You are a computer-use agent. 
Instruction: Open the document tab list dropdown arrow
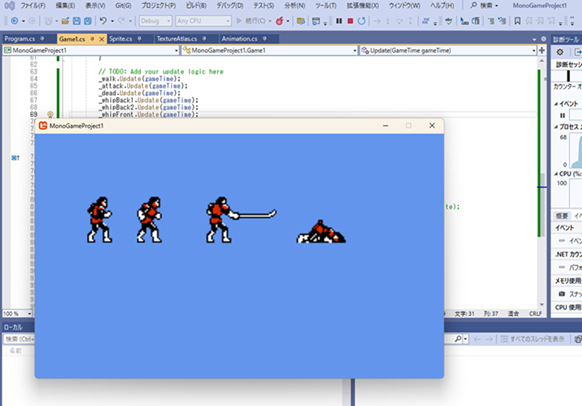pos(534,39)
